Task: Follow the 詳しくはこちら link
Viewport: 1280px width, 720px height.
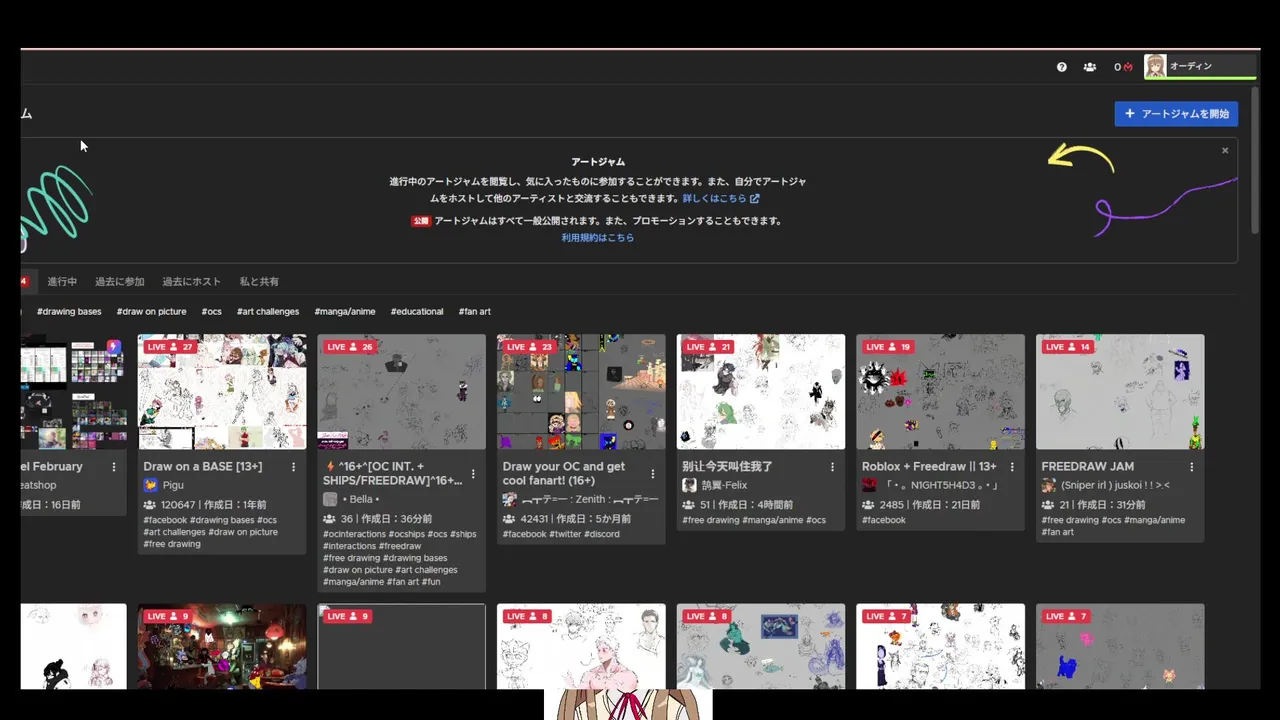Action: click(x=714, y=199)
